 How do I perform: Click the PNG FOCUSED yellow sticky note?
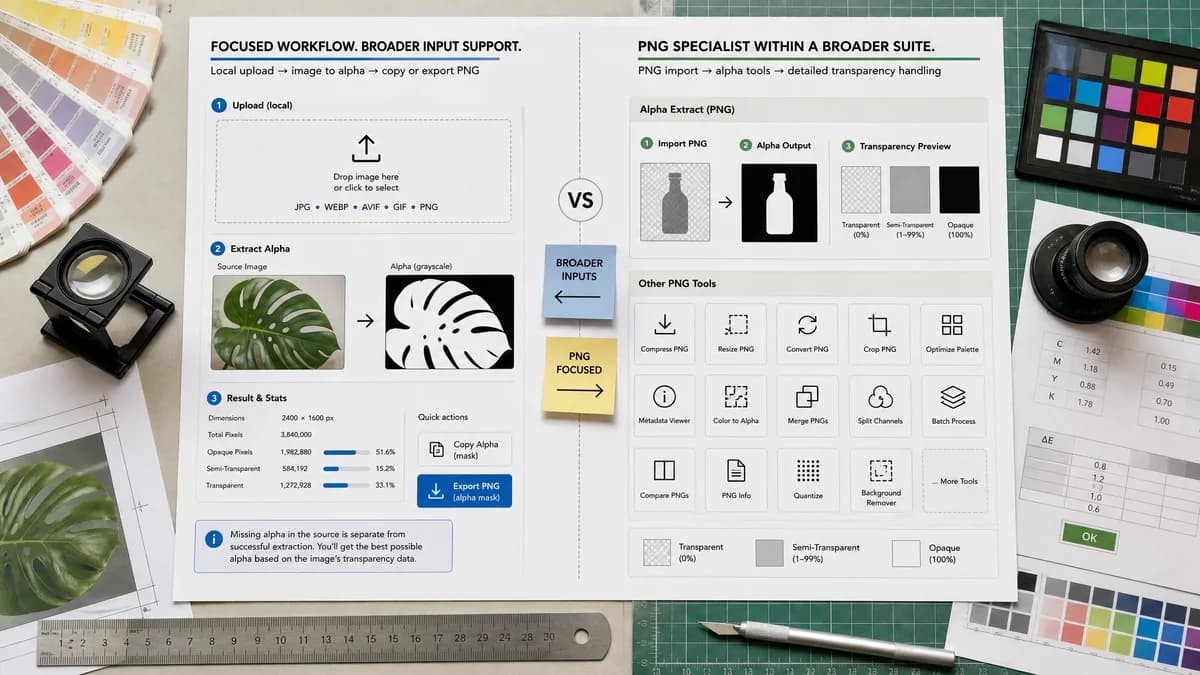pos(580,375)
